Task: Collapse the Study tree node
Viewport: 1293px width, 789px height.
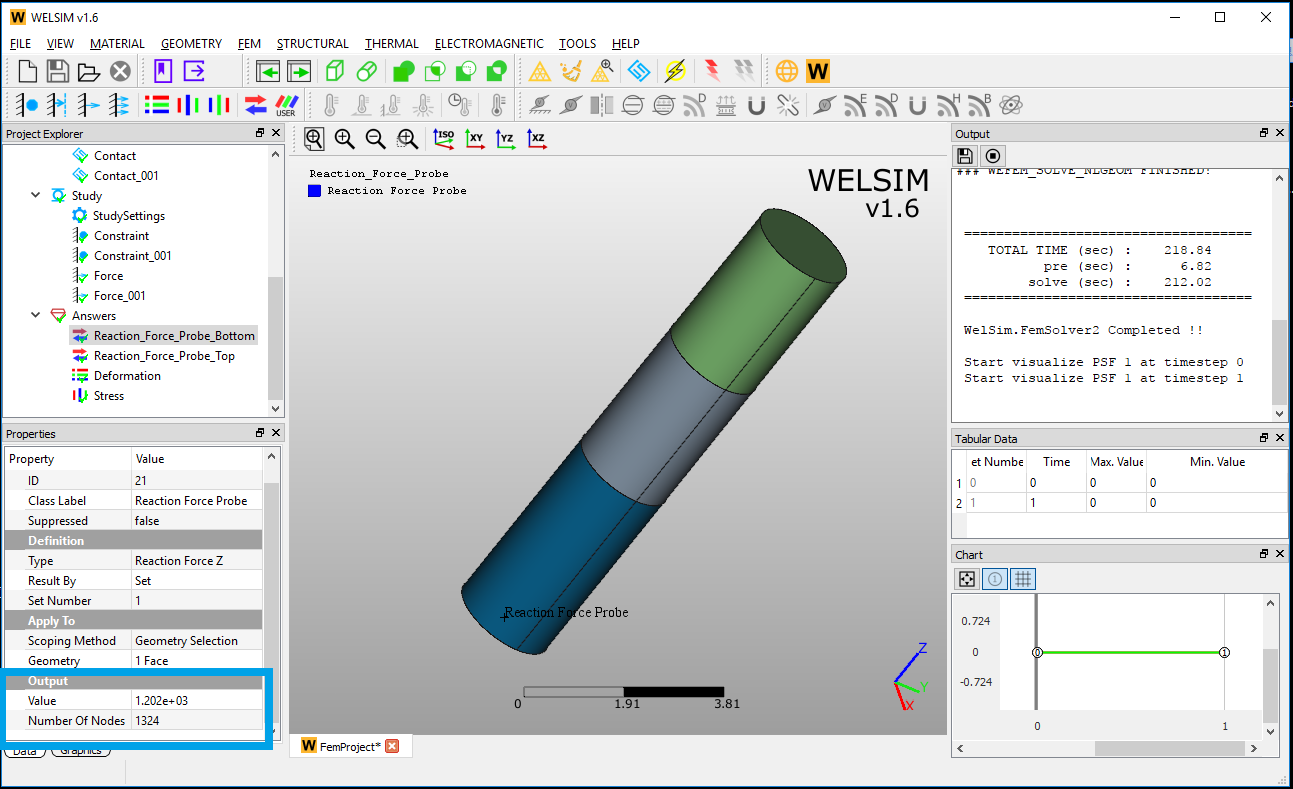Action: (37, 195)
